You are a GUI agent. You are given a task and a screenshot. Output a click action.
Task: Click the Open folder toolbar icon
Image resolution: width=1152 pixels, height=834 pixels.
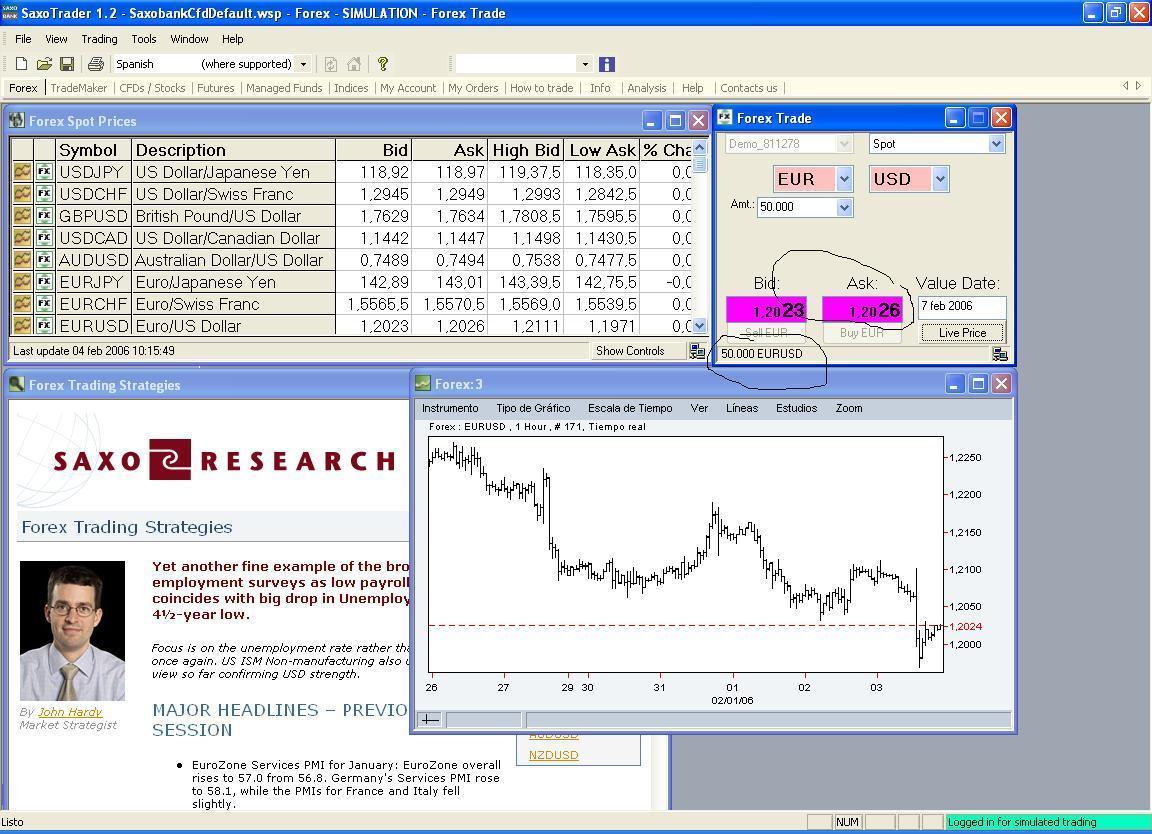[44, 64]
